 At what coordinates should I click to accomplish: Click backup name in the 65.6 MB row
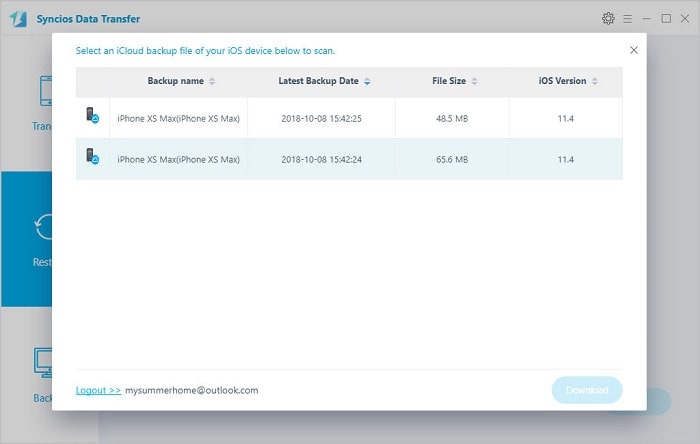tap(178, 160)
